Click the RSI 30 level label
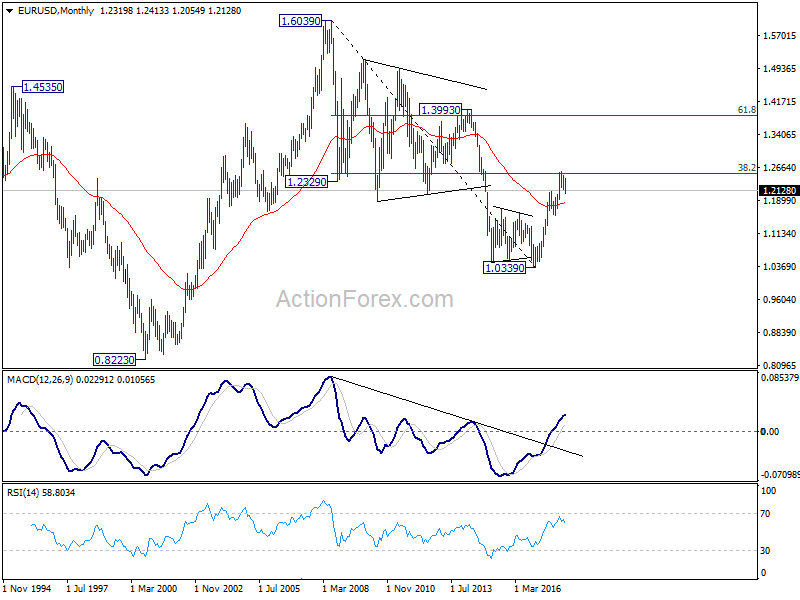Image resolution: width=800 pixels, height=600 pixels. pos(765,551)
